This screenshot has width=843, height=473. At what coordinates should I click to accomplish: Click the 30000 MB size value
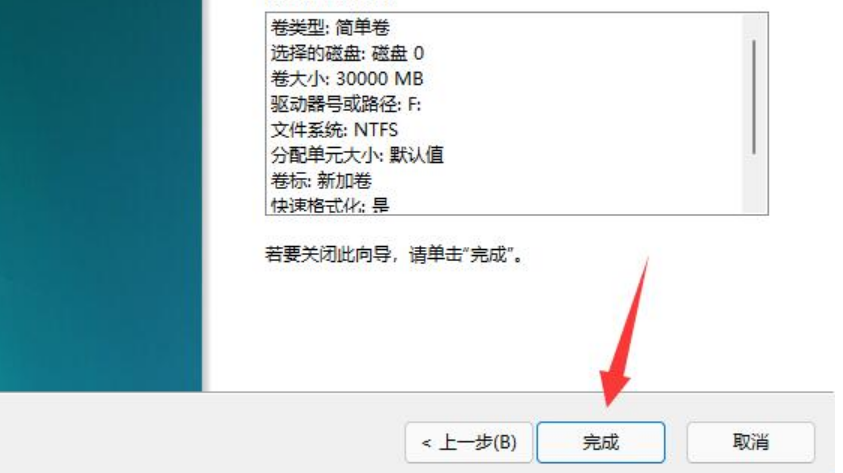(380, 79)
